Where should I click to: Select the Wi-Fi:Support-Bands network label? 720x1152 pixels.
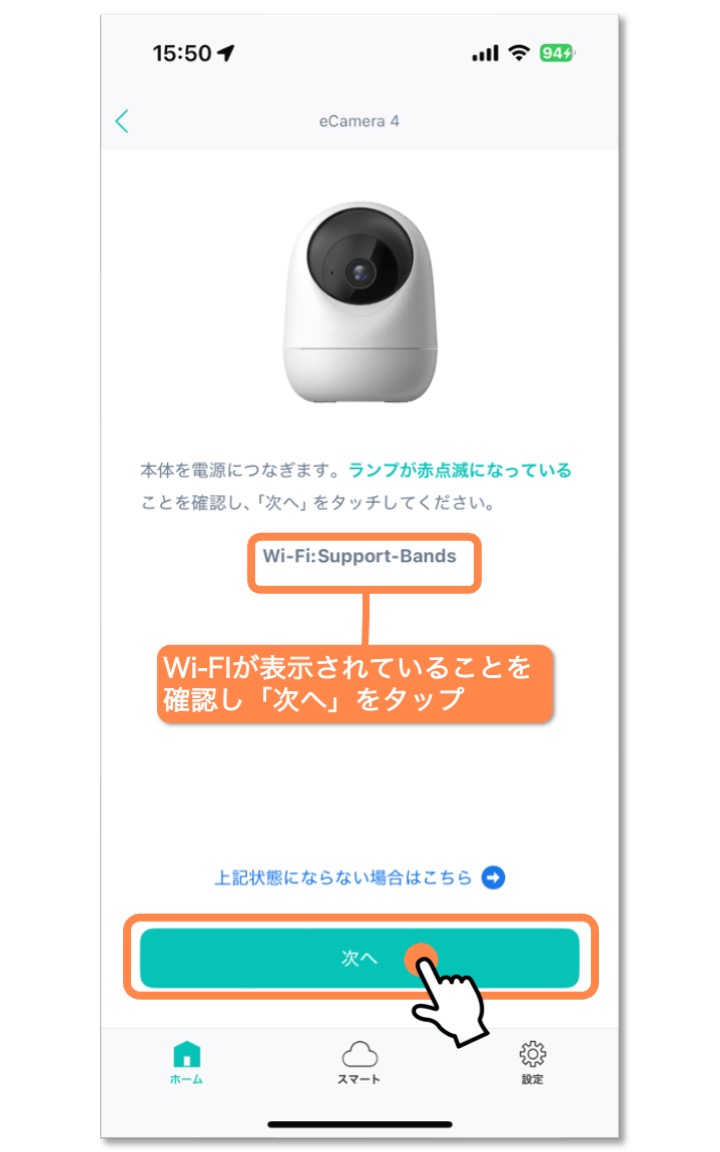(x=360, y=556)
